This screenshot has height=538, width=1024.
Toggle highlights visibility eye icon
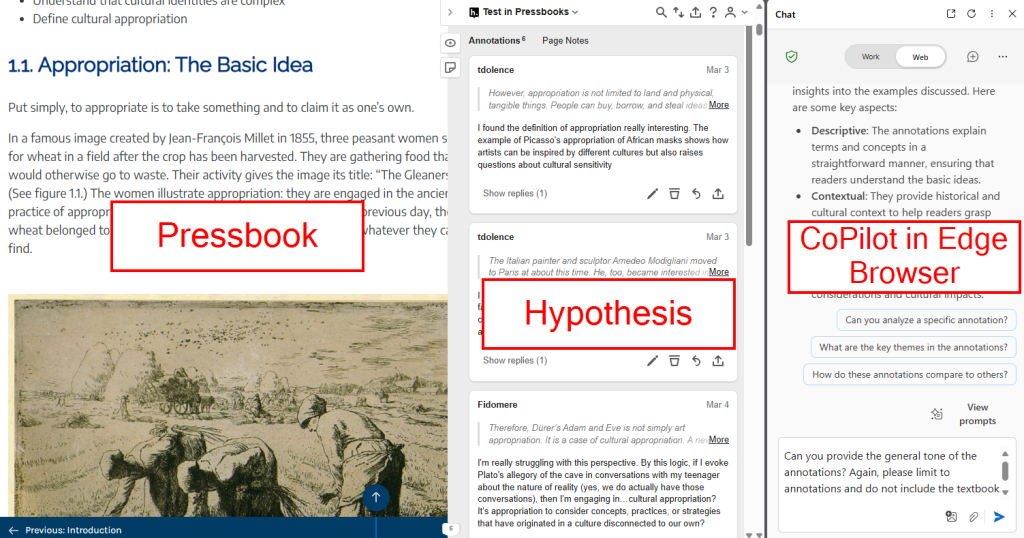click(450, 43)
